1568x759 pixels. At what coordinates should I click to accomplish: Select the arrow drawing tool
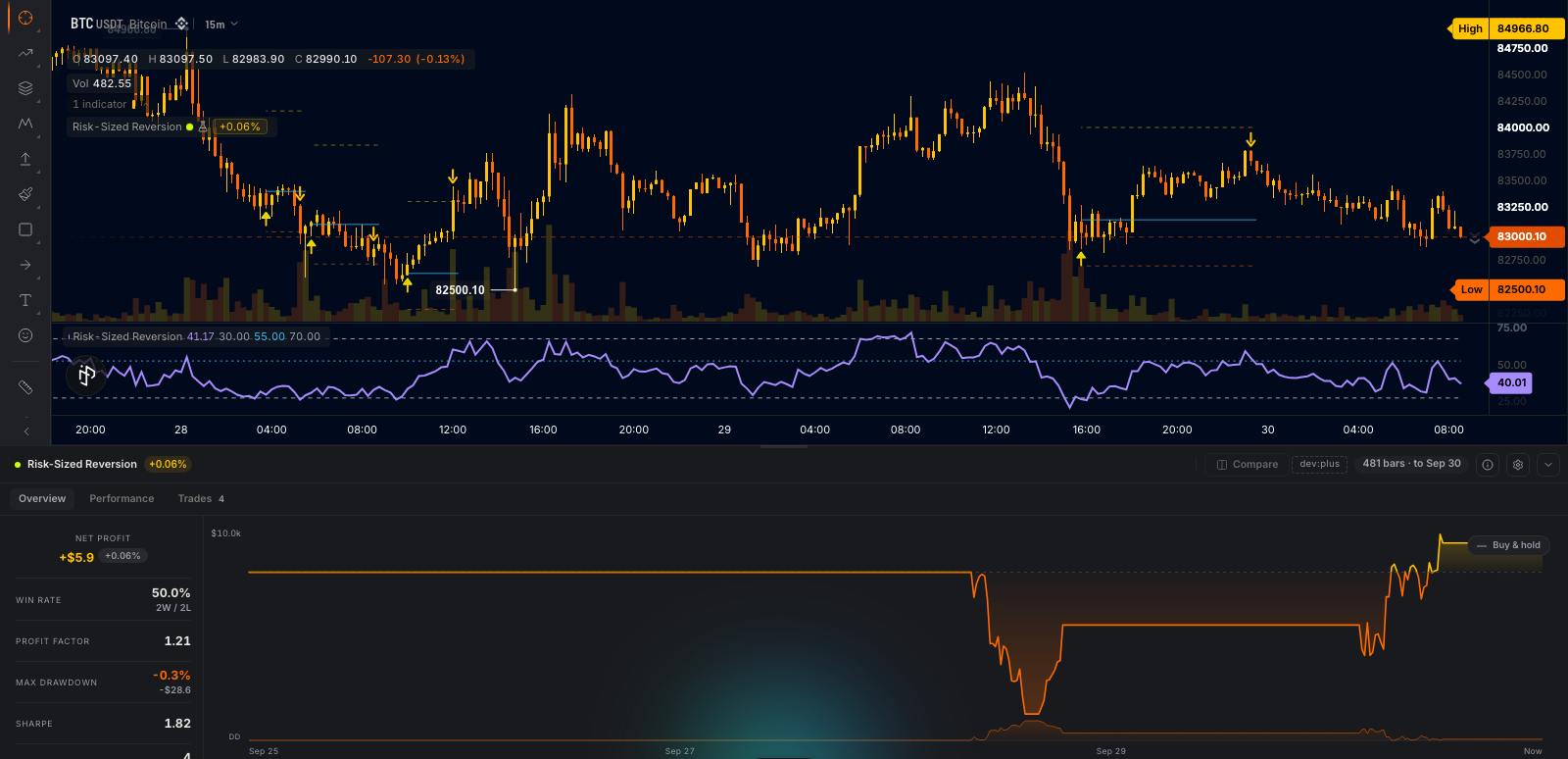tap(25, 265)
